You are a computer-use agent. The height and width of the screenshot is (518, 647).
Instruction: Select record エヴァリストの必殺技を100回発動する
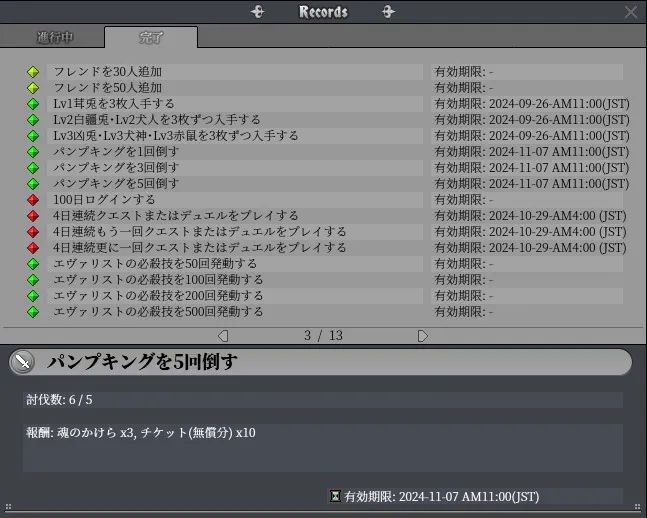coord(235,280)
